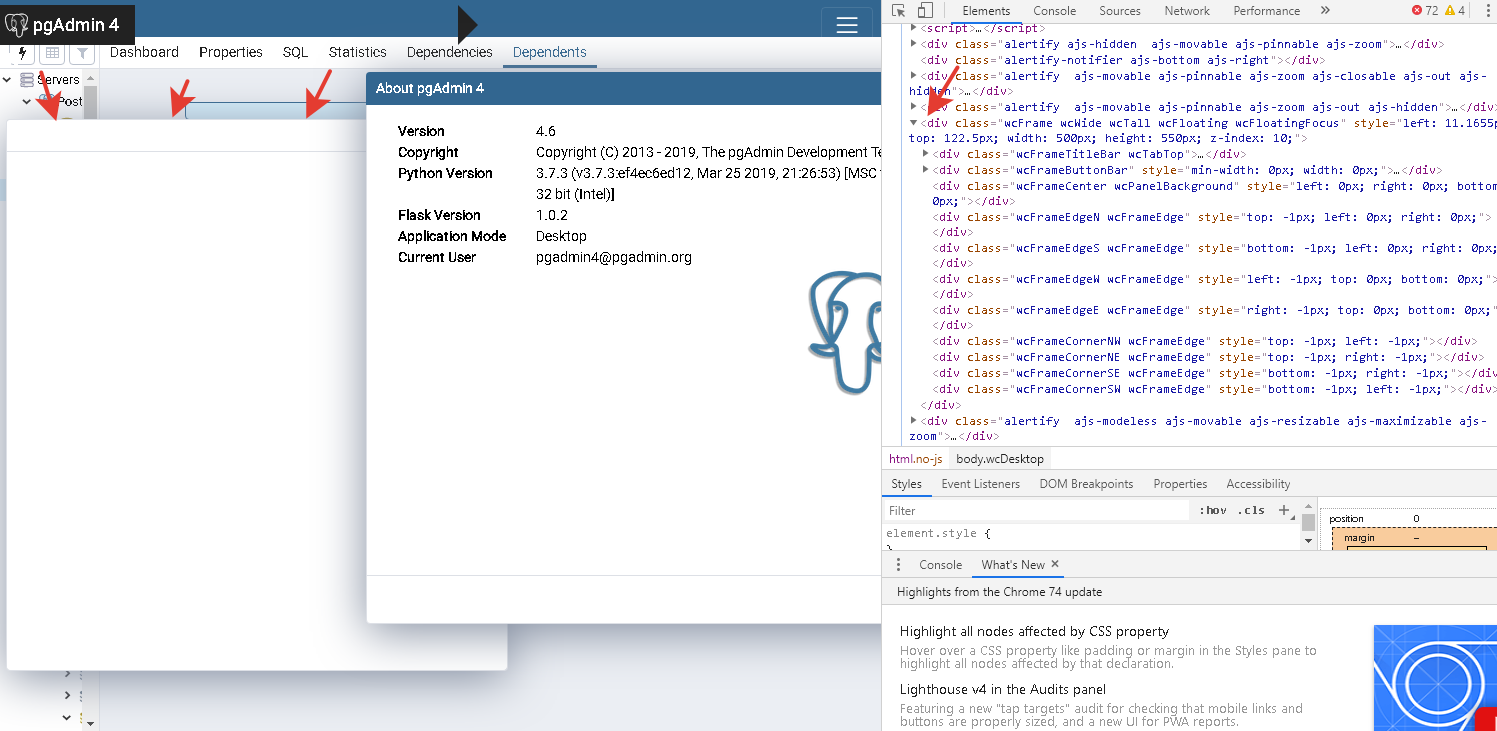Image resolution: width=1497 pixels, height=731 pixels.
Task: Toggle the .cls class editor
Action: [x=1251, y=510]
